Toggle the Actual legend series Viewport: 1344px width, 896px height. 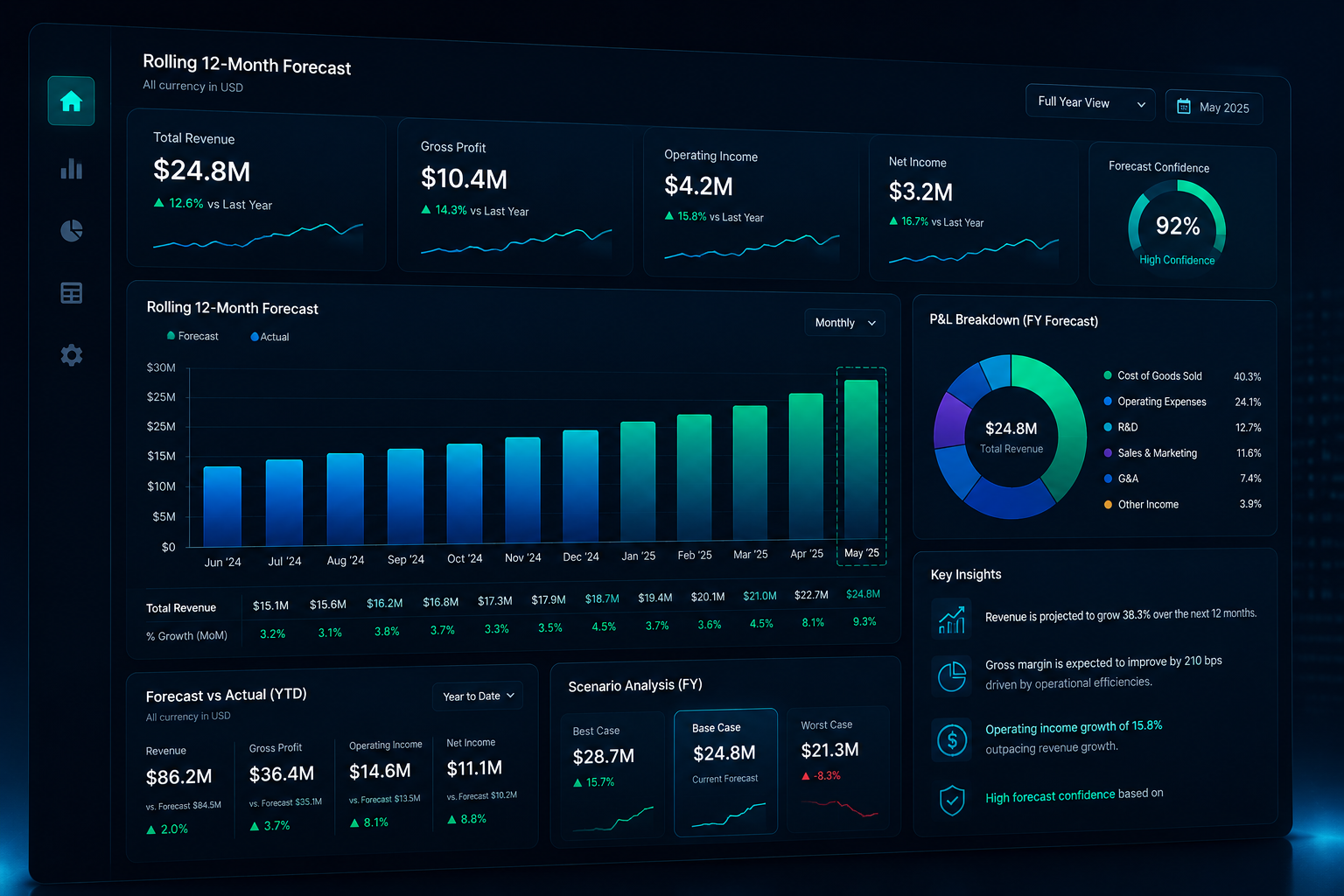[x=269, y=337]
